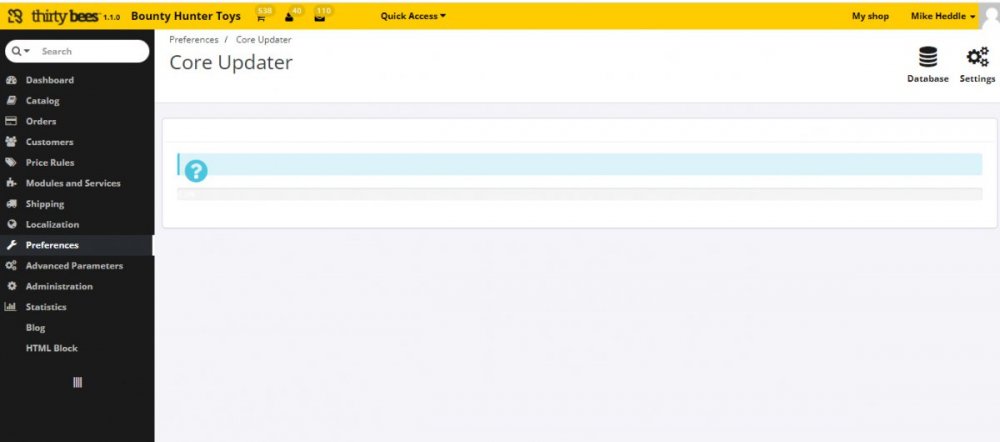Image resolution: width=1000 pixels, height=442 pixels.
Task: Open Modules and Services menu
Action: coord(73,183)
